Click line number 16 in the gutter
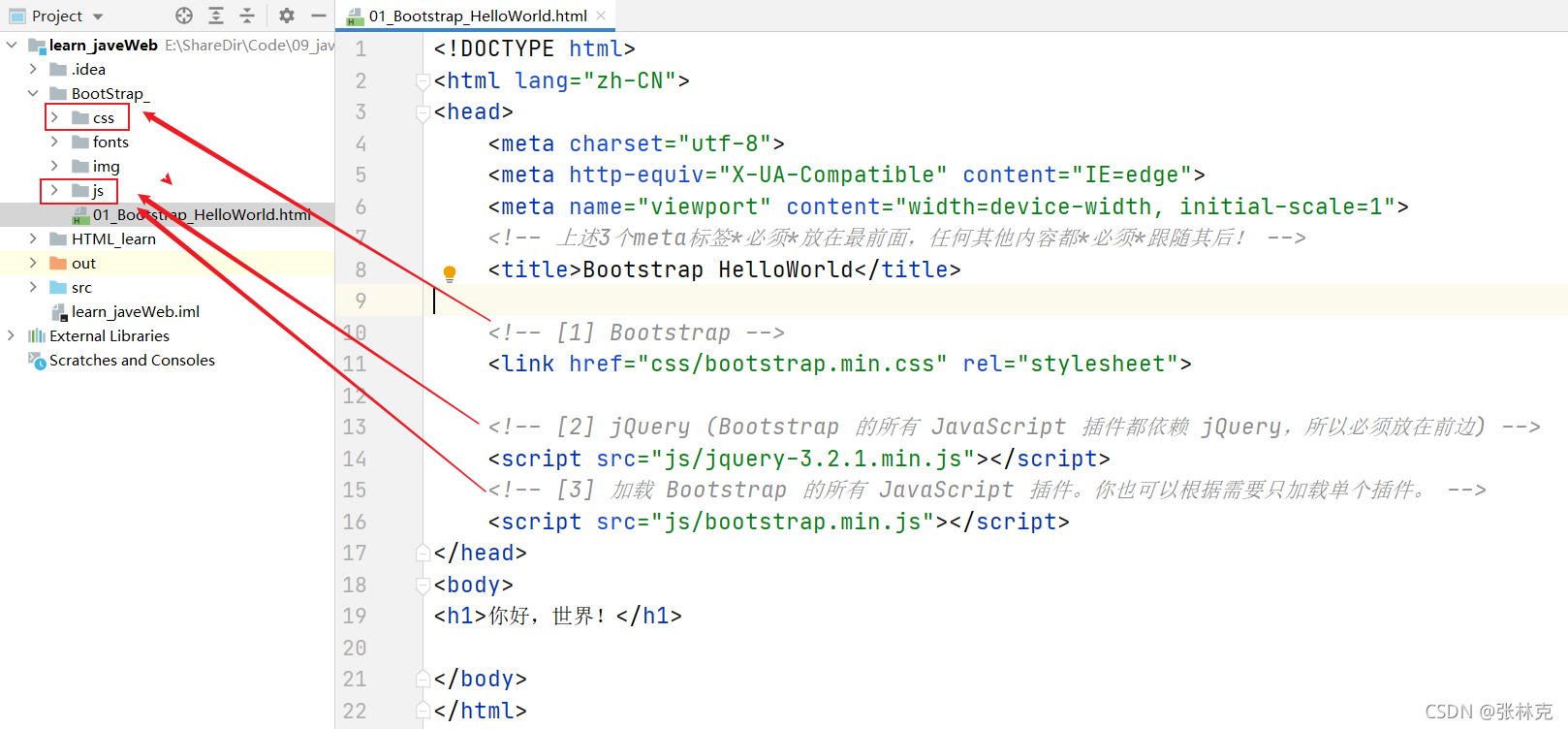This screenshot has width=1568, height=729. (x=355, y=522)
